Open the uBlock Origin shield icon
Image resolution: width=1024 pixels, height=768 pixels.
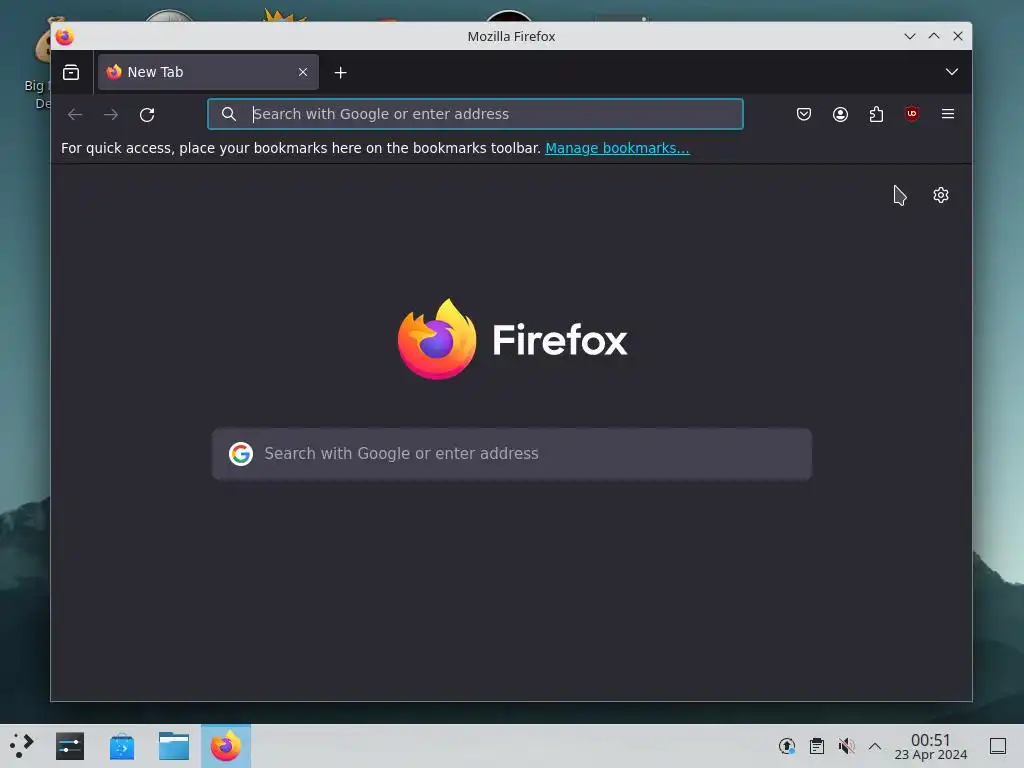click(912, 114)
